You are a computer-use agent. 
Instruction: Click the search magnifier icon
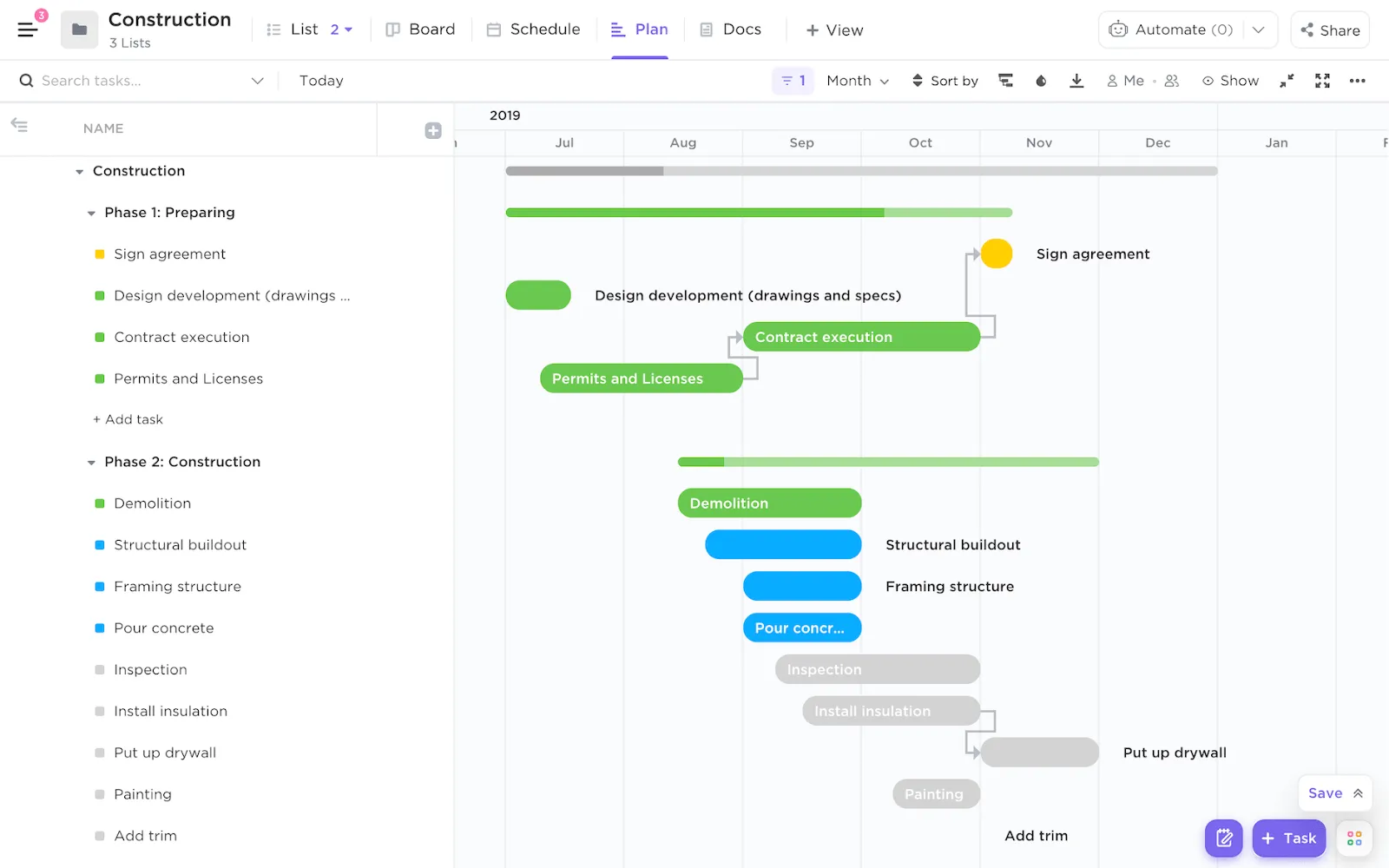tap(26, 81)
